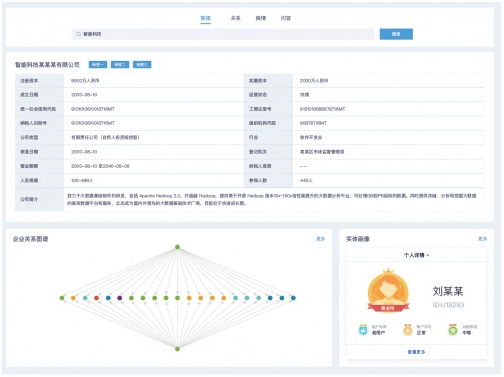Click the blue 搜索 button
Image resolution: width=504 pixels, height=377 pixels.
coord(396,34)
